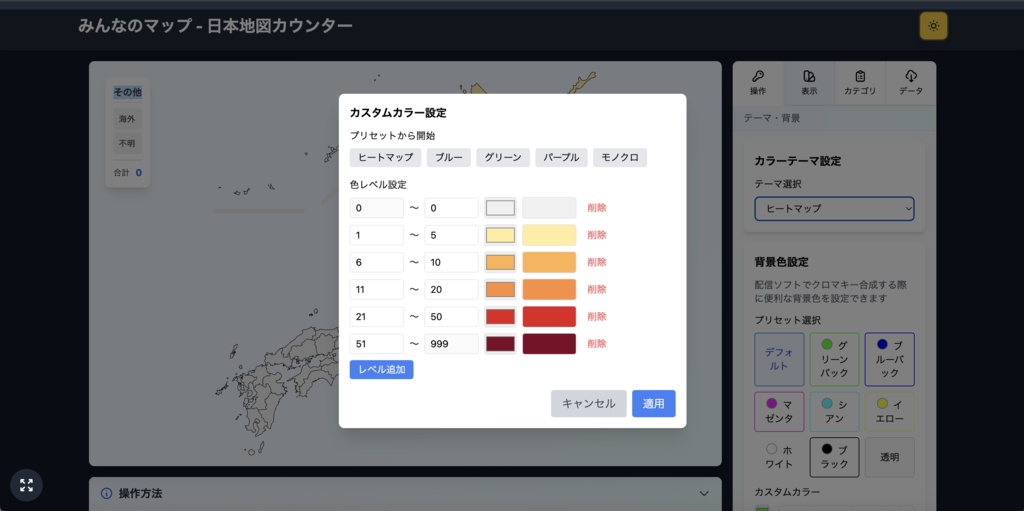Apply custom colors with 適用
The image size is (1024, 511).
pos(654,403)
